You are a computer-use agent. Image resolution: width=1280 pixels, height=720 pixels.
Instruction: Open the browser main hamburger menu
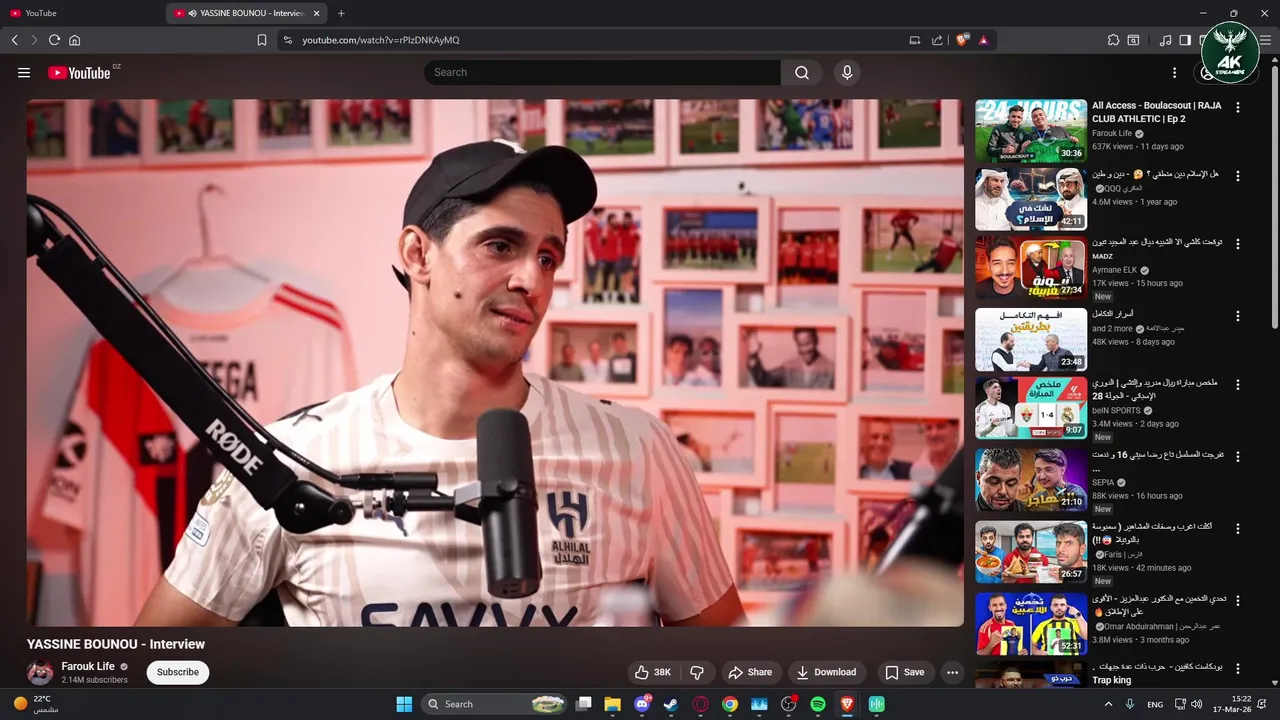coord(1266,40)
